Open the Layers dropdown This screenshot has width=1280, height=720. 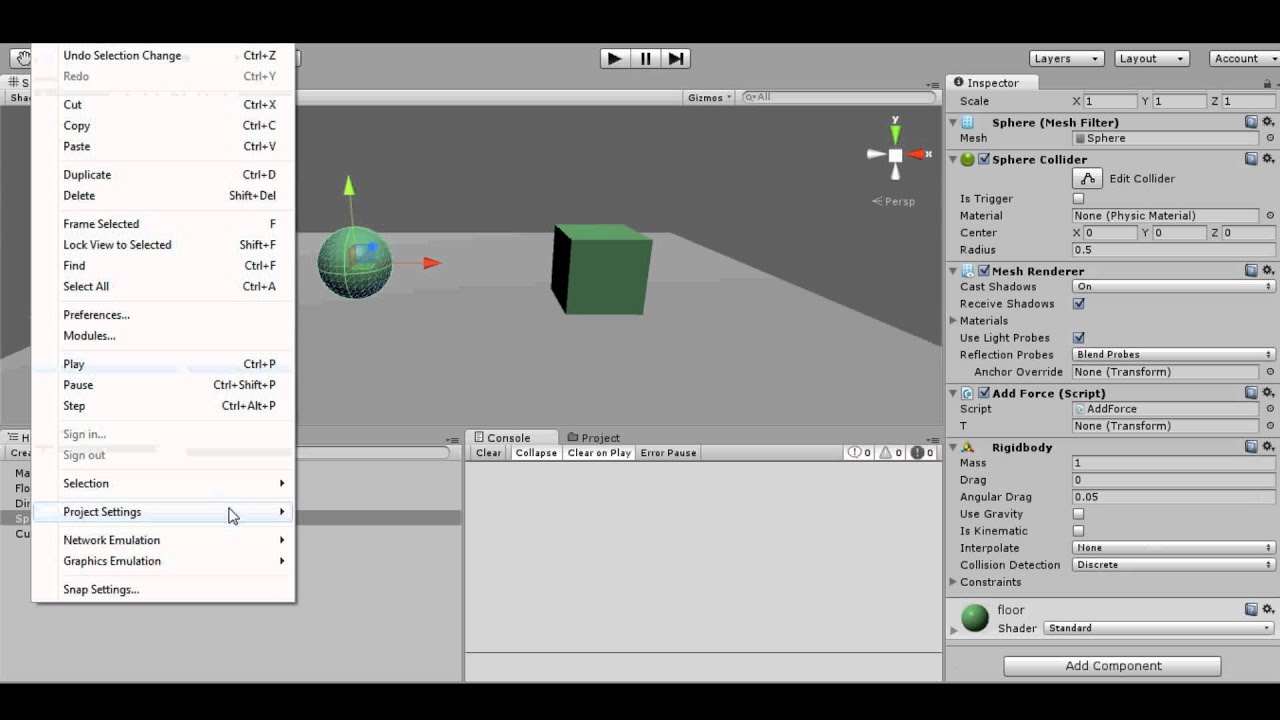tap(1066, 59)
